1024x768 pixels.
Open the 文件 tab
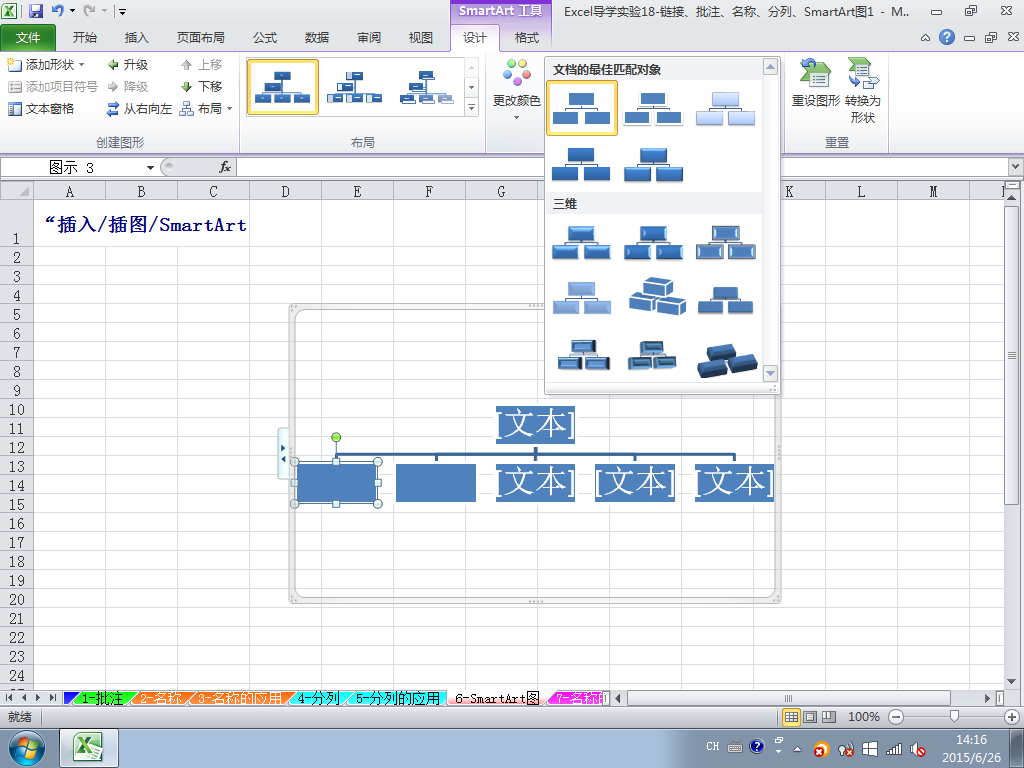[x=27, y=38]
